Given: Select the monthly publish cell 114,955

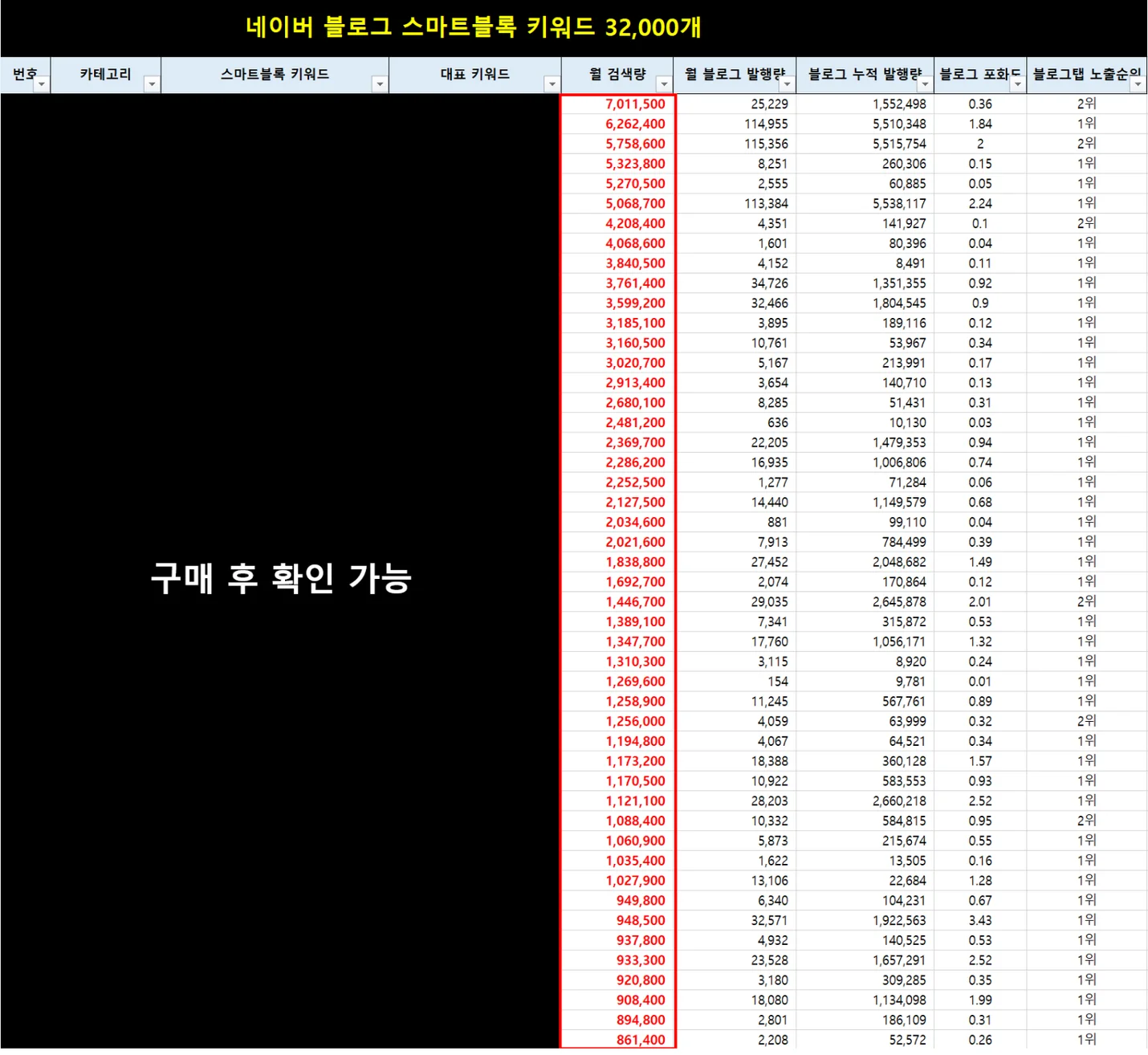Looking at the screenshot, I should click(x=735, y=124).
